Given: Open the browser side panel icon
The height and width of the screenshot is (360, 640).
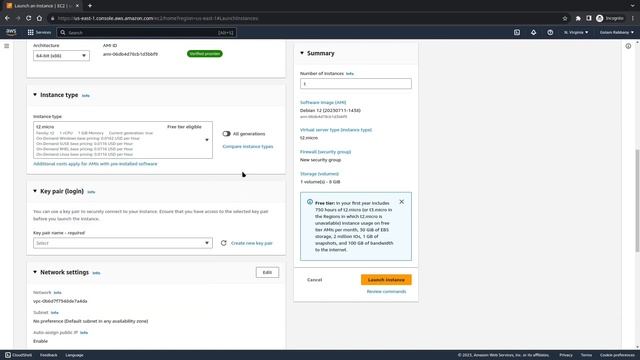Looking at the screenshot, I should tap(589, 18).
